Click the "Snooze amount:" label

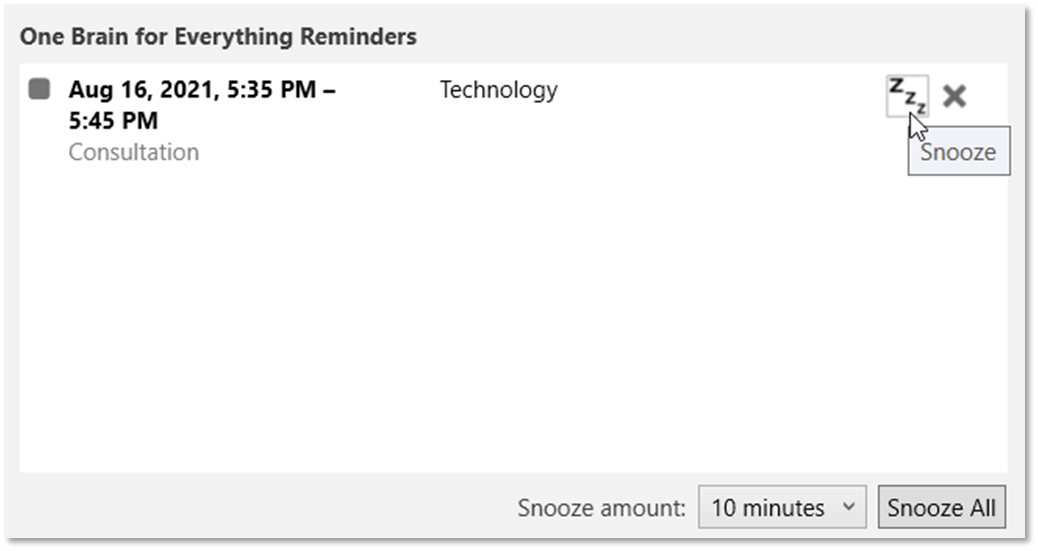pyautogui.click(x=602, y=508)
